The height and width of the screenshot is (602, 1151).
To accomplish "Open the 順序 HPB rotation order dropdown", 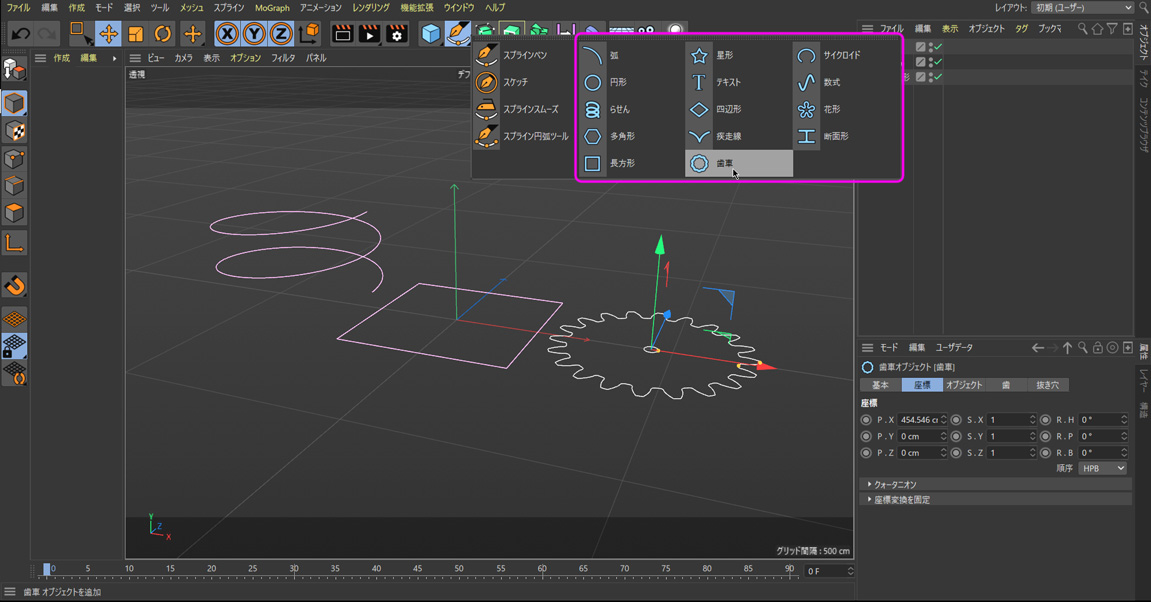I will 1102,468.
